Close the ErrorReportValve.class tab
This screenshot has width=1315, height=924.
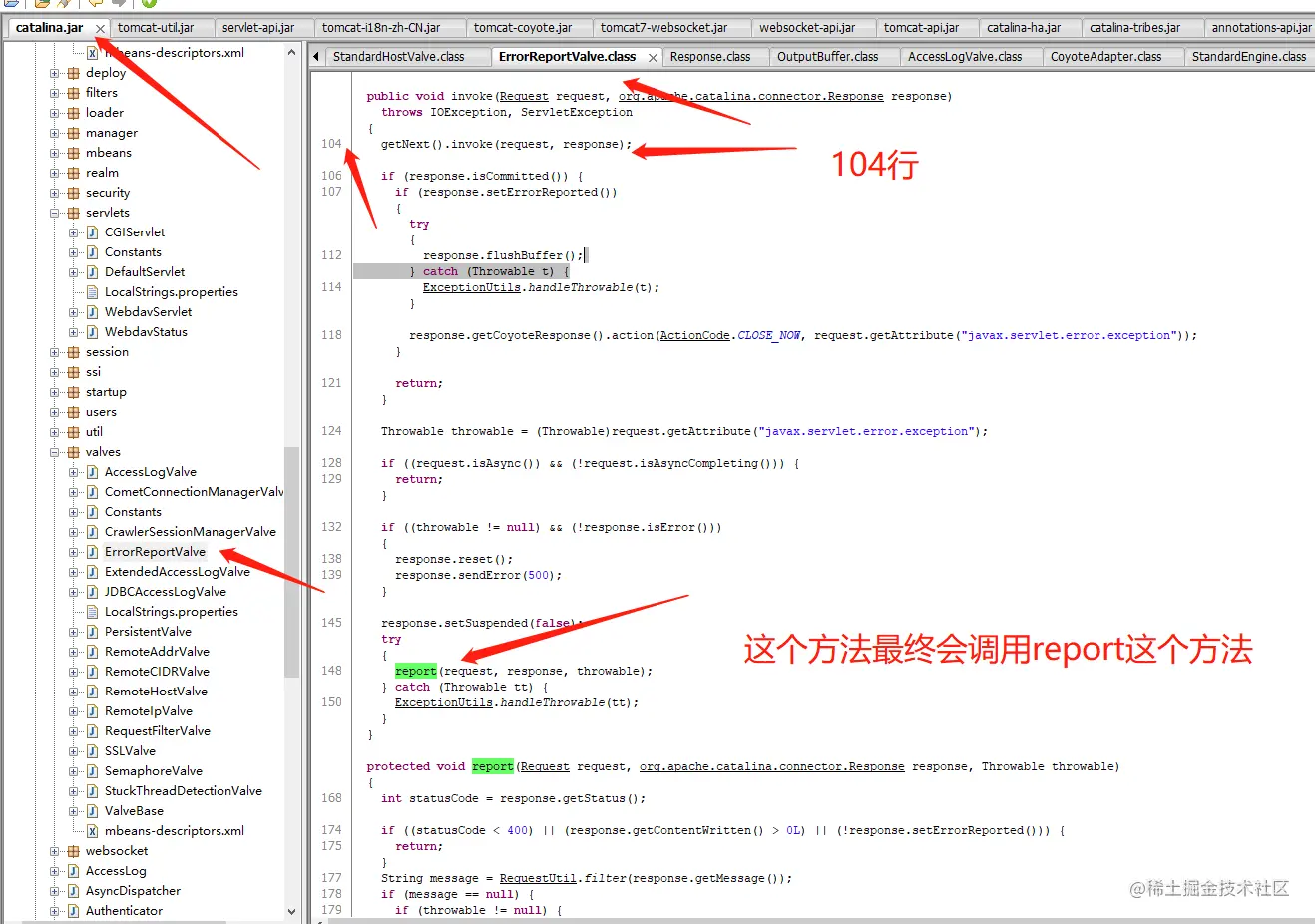point(654,57)
